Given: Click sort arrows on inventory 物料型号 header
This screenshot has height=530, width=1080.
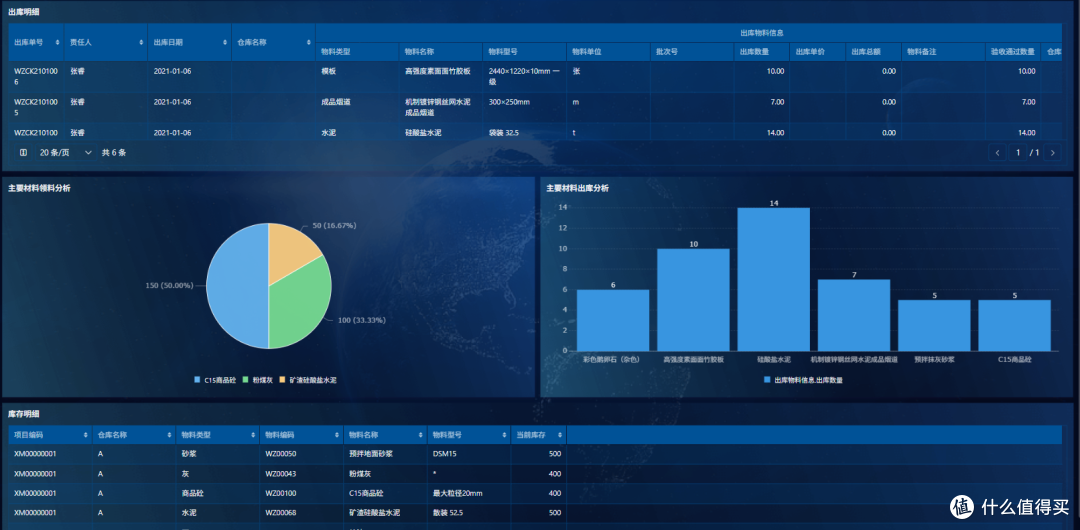Looking at the screenshot, I should [x=505, y=435].
